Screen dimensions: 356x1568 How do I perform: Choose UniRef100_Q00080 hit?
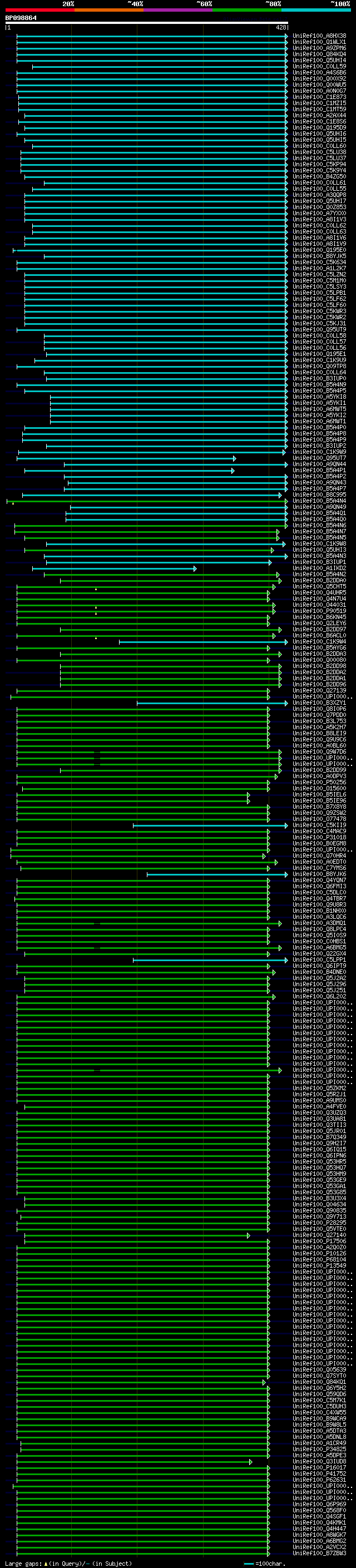click(x=319, y=660)
